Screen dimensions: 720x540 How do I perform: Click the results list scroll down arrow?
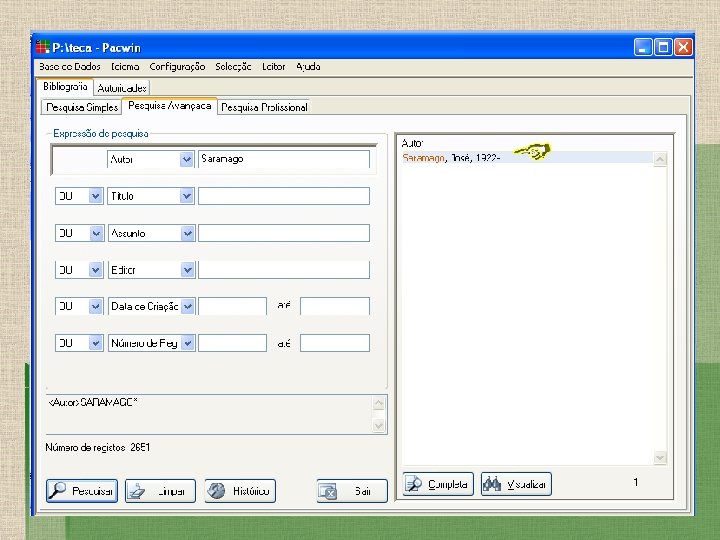[x=660, y=458]
